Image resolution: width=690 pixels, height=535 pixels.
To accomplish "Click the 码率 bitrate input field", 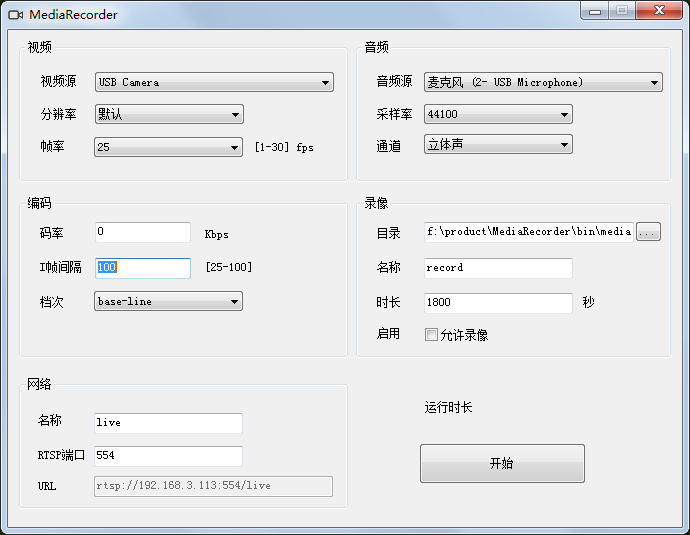I will 143,233.
